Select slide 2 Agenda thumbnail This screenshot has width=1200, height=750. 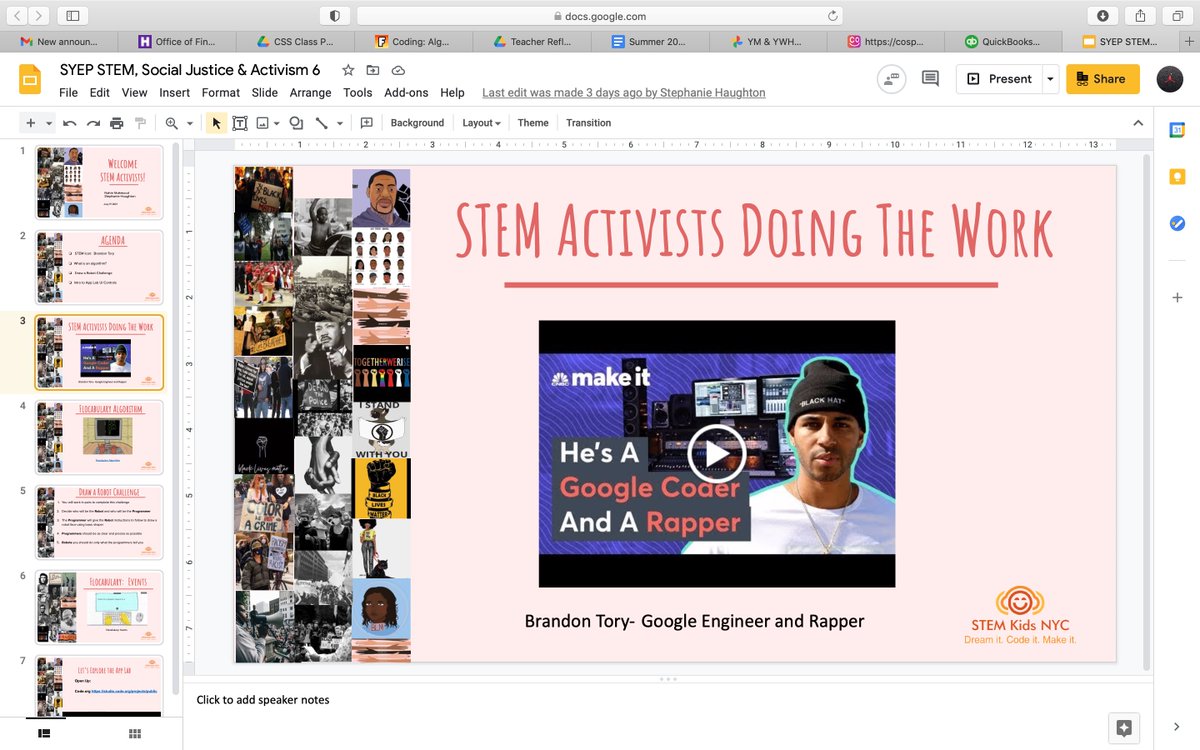pyautogui.click(x=99, y=268)
